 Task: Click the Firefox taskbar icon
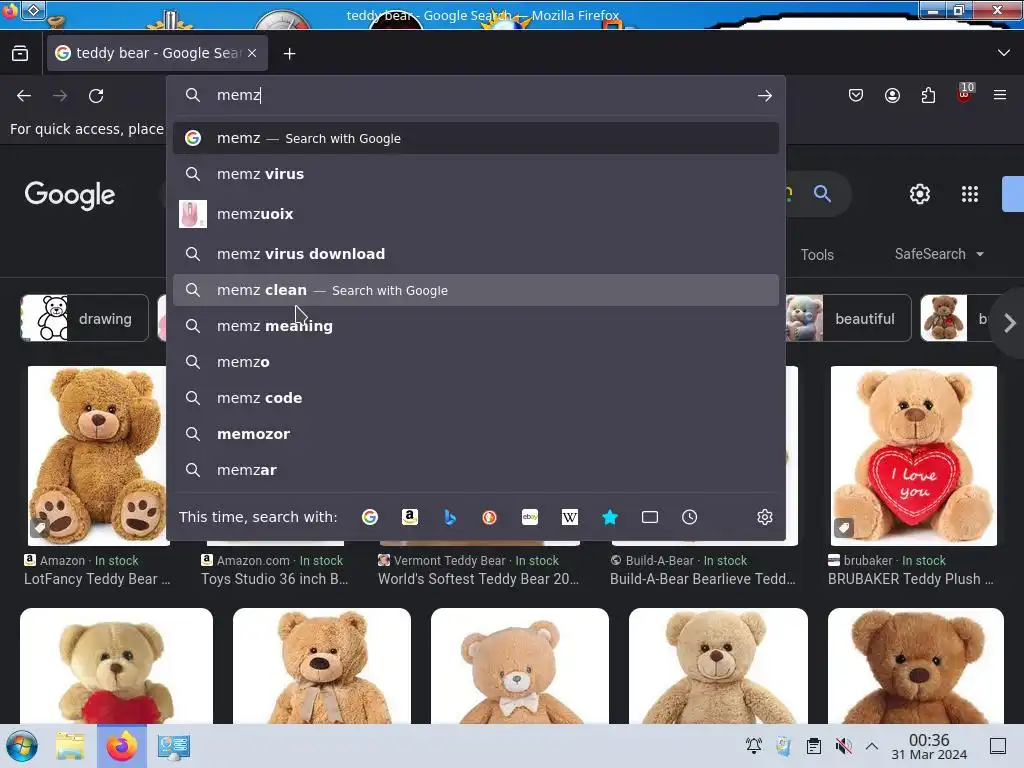click(x=122, y=746)
